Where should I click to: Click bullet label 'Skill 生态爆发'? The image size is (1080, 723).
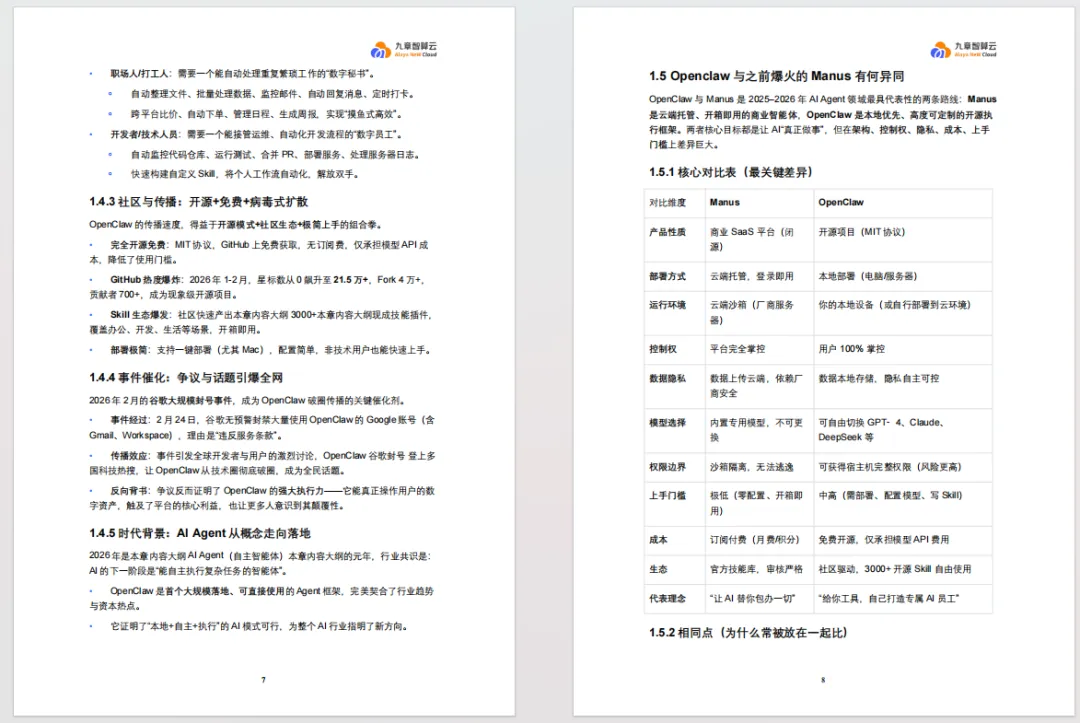coord(139,315)
